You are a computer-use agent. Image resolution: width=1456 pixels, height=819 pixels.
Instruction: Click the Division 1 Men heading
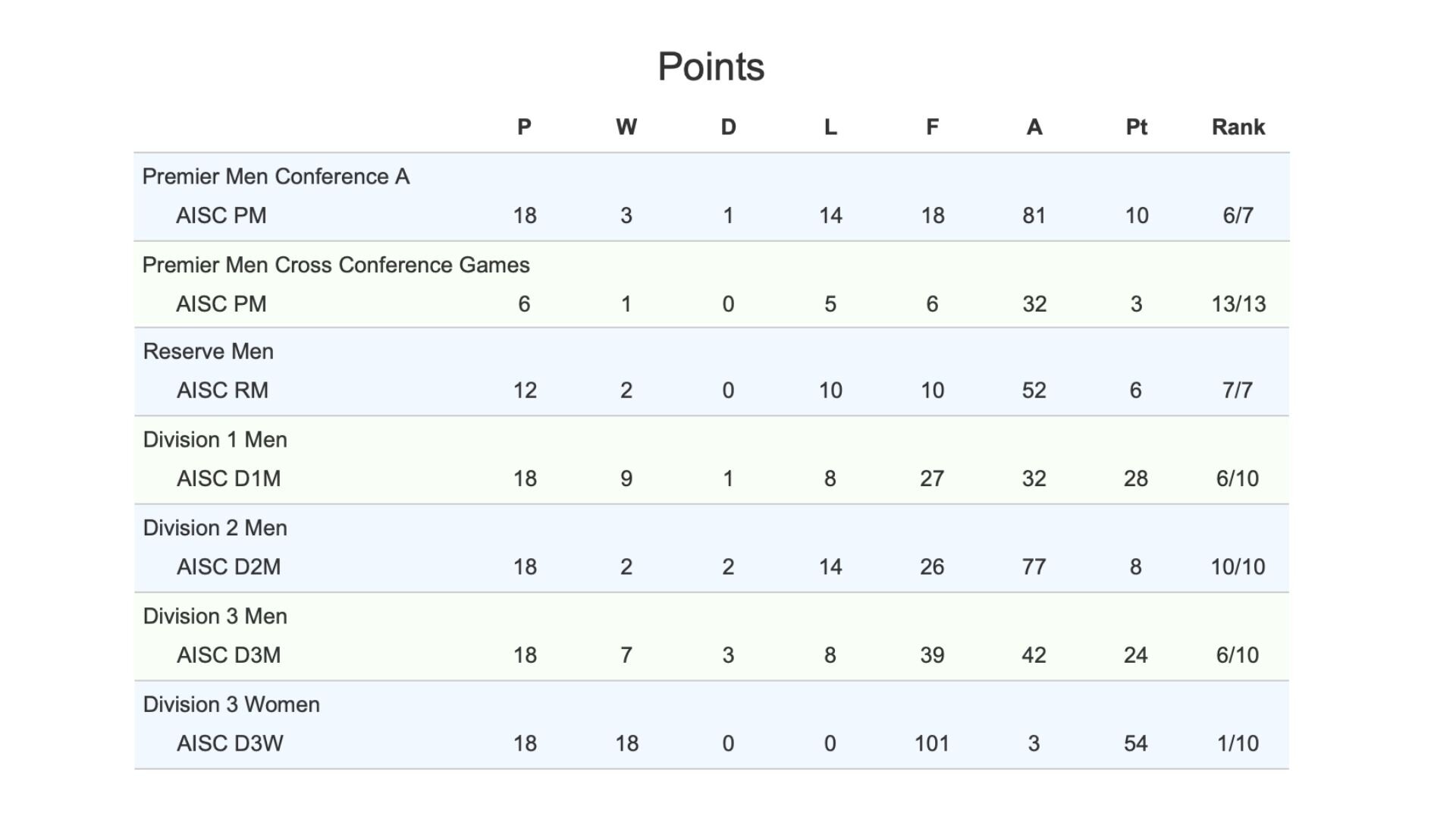click(215, 440)
